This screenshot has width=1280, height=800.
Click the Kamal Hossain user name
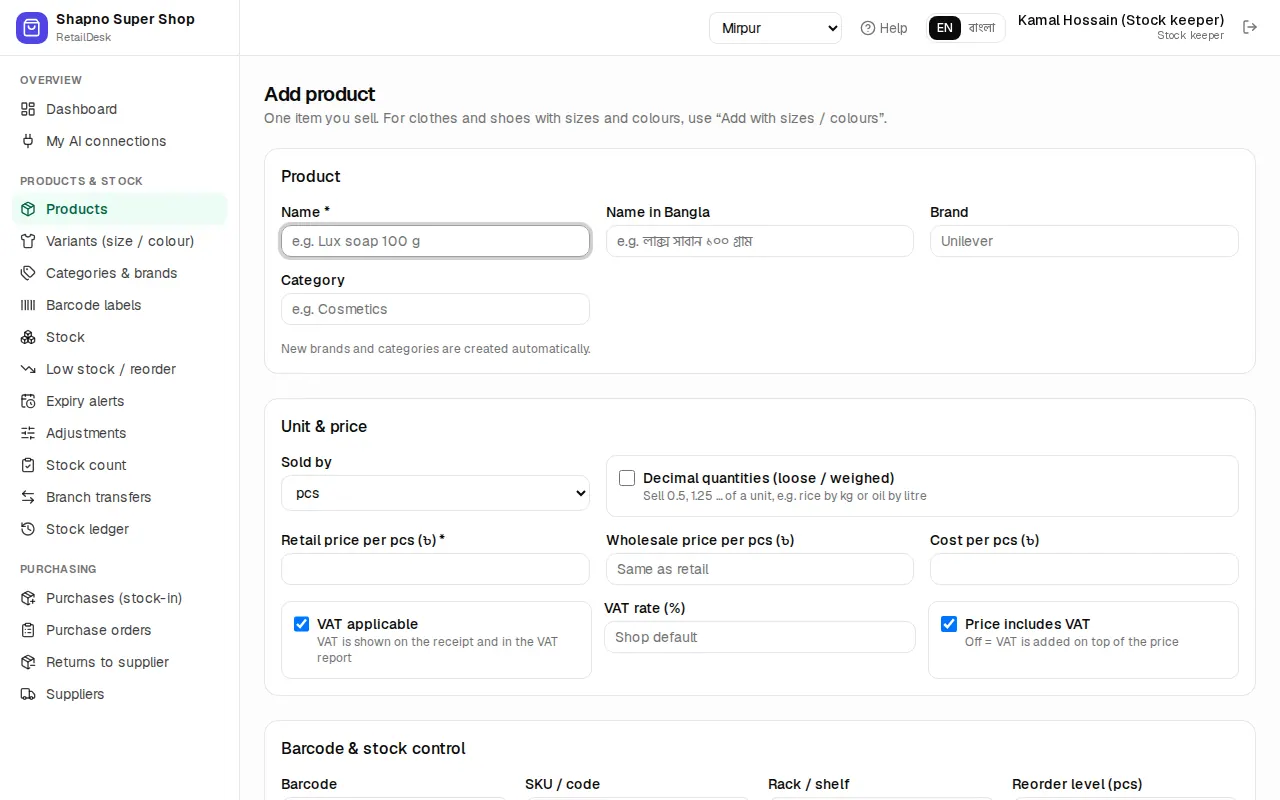click(1121, 20)
